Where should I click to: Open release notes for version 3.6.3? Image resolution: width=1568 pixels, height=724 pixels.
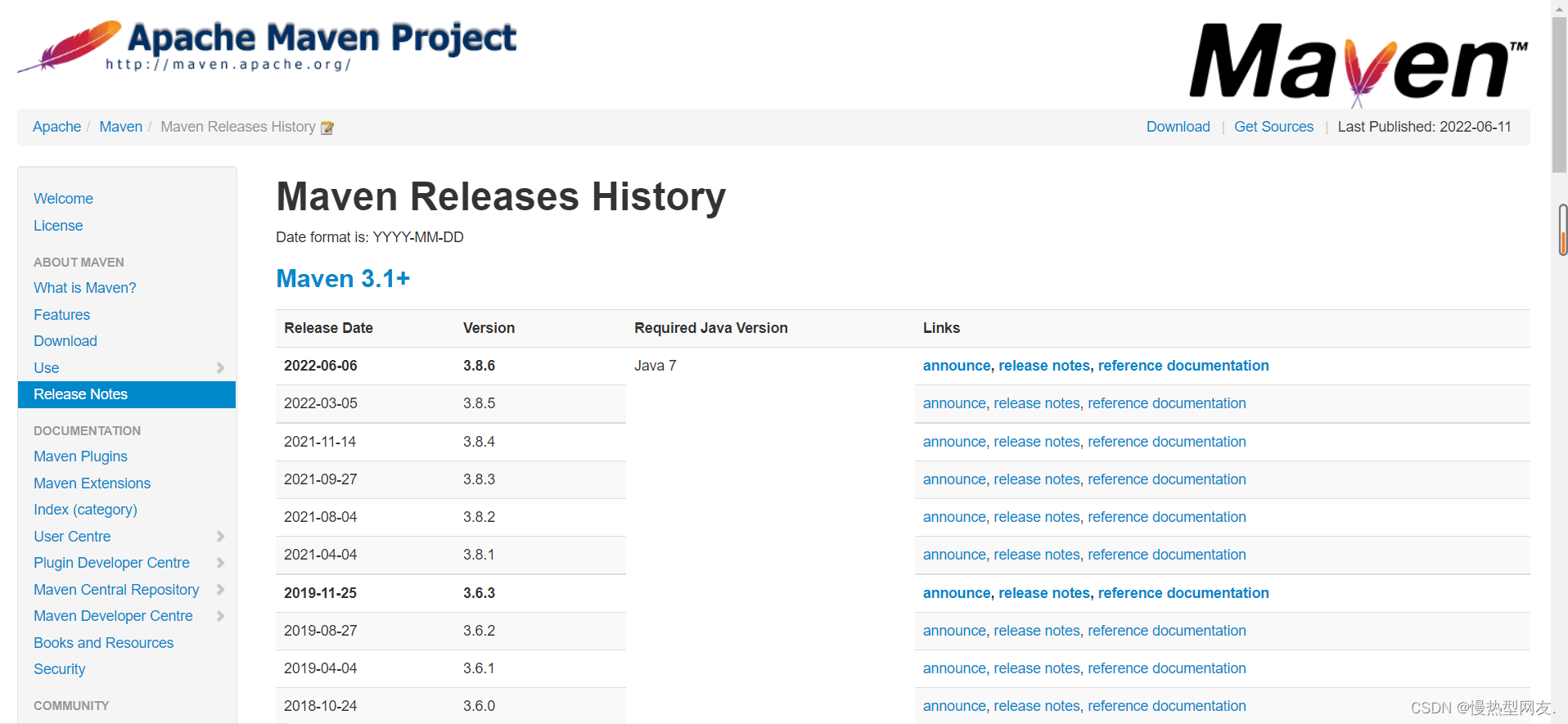tap(1044, 593)
